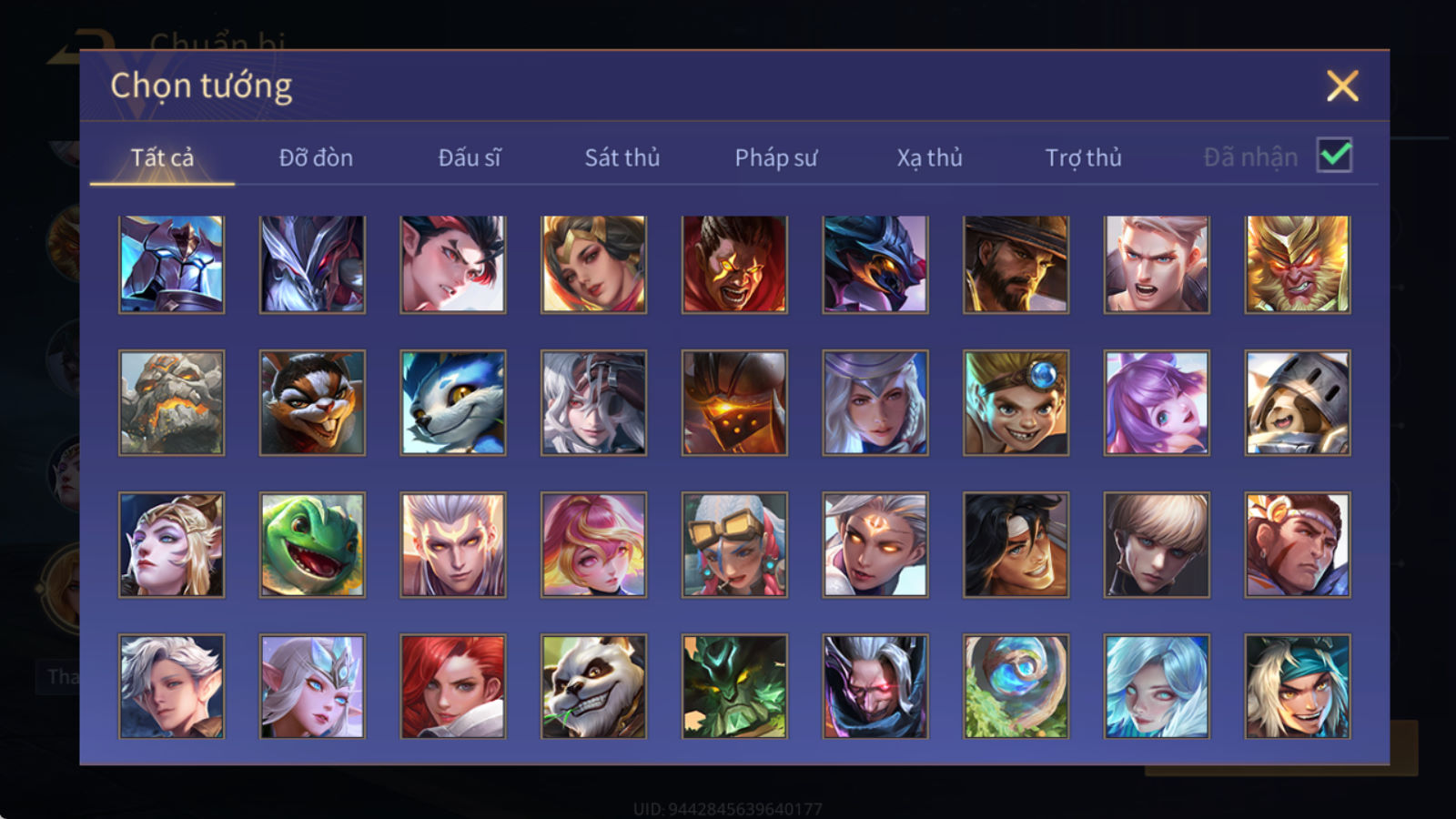Switch to Trợ thủ tab
This screenshot has width=1456, height=819.
click(x=1083, y=157)
